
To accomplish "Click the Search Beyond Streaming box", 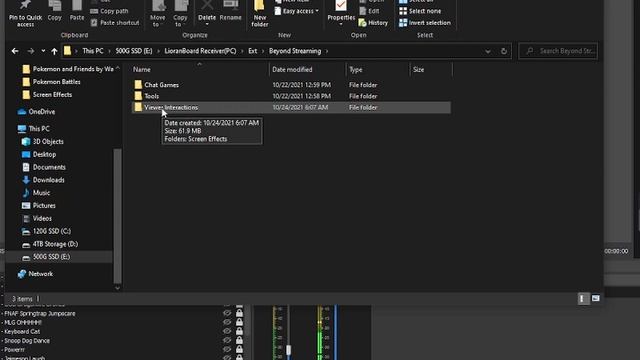I will coord(558,51).
